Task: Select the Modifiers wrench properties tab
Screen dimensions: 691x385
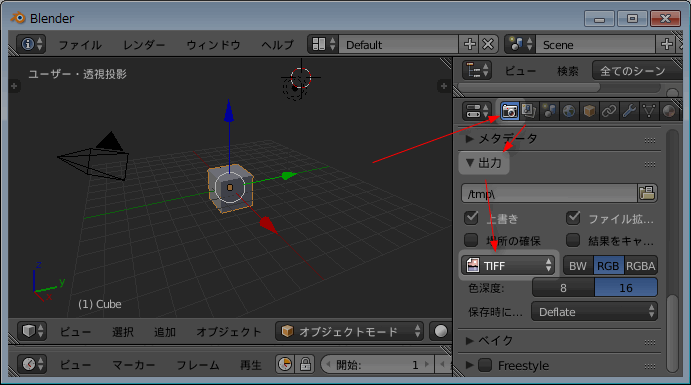Action: [629, 111]
